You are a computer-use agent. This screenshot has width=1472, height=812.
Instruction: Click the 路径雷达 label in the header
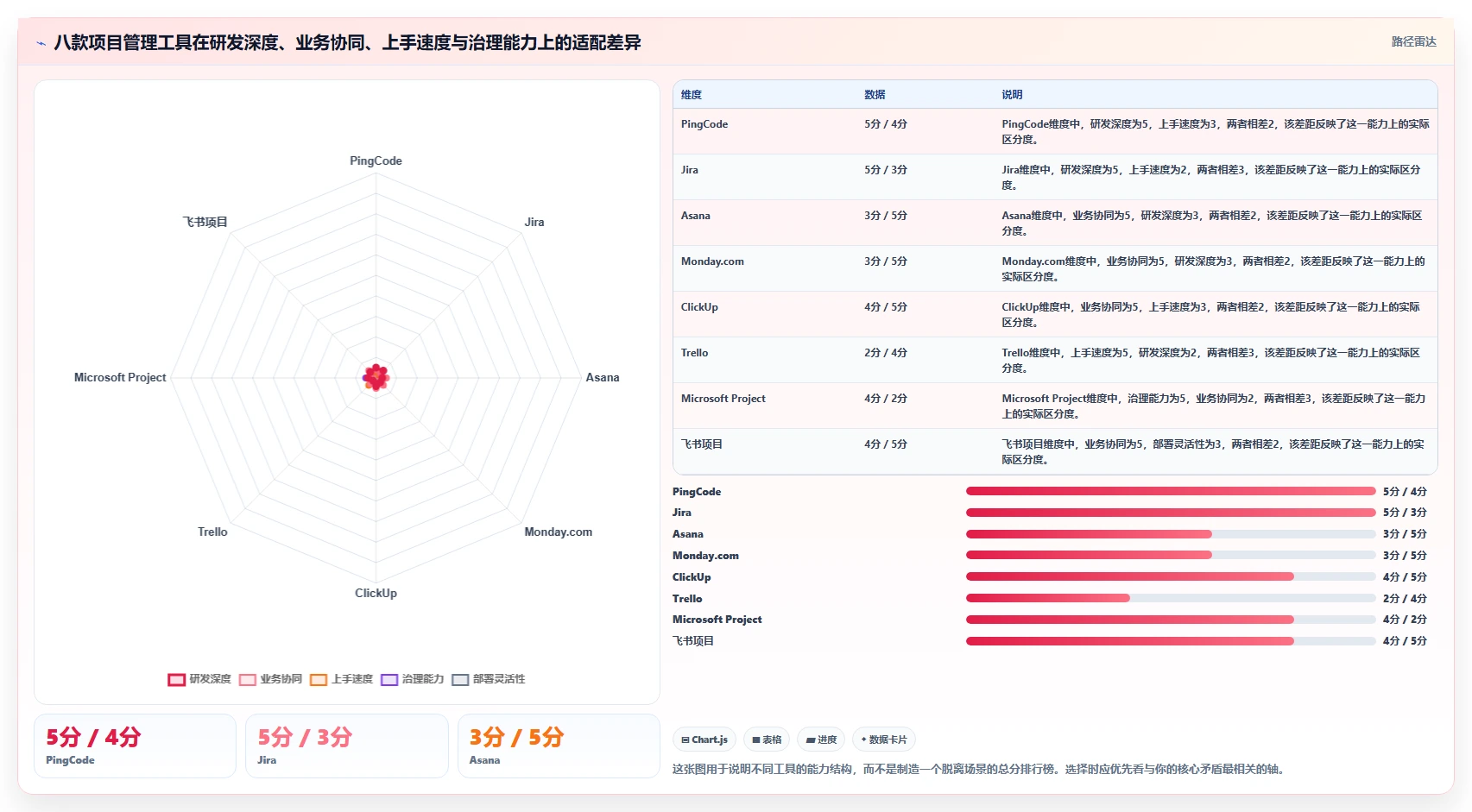point(1413,41)
